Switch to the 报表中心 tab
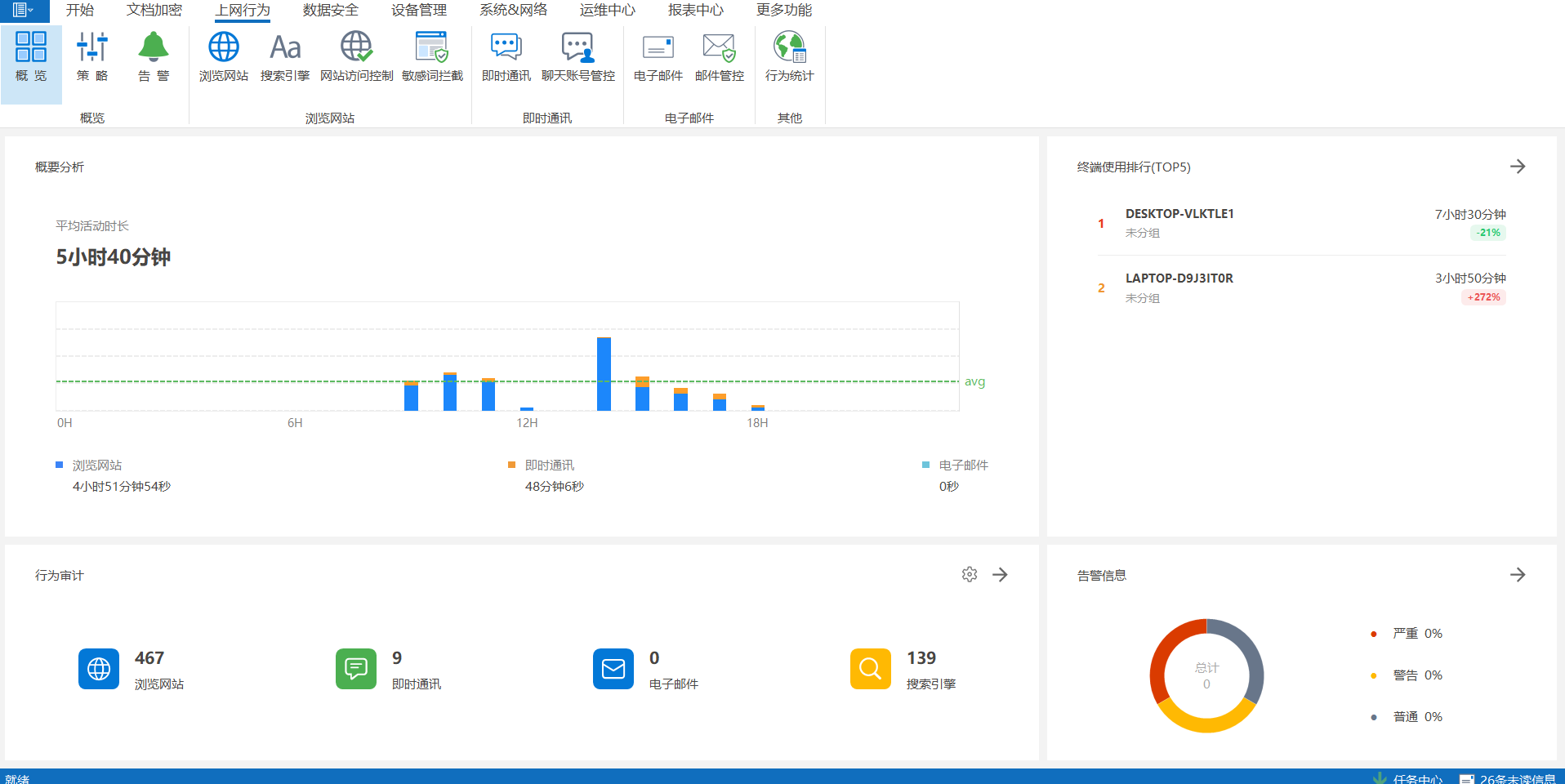The image size is (1565, 784). tap(696, 10)
